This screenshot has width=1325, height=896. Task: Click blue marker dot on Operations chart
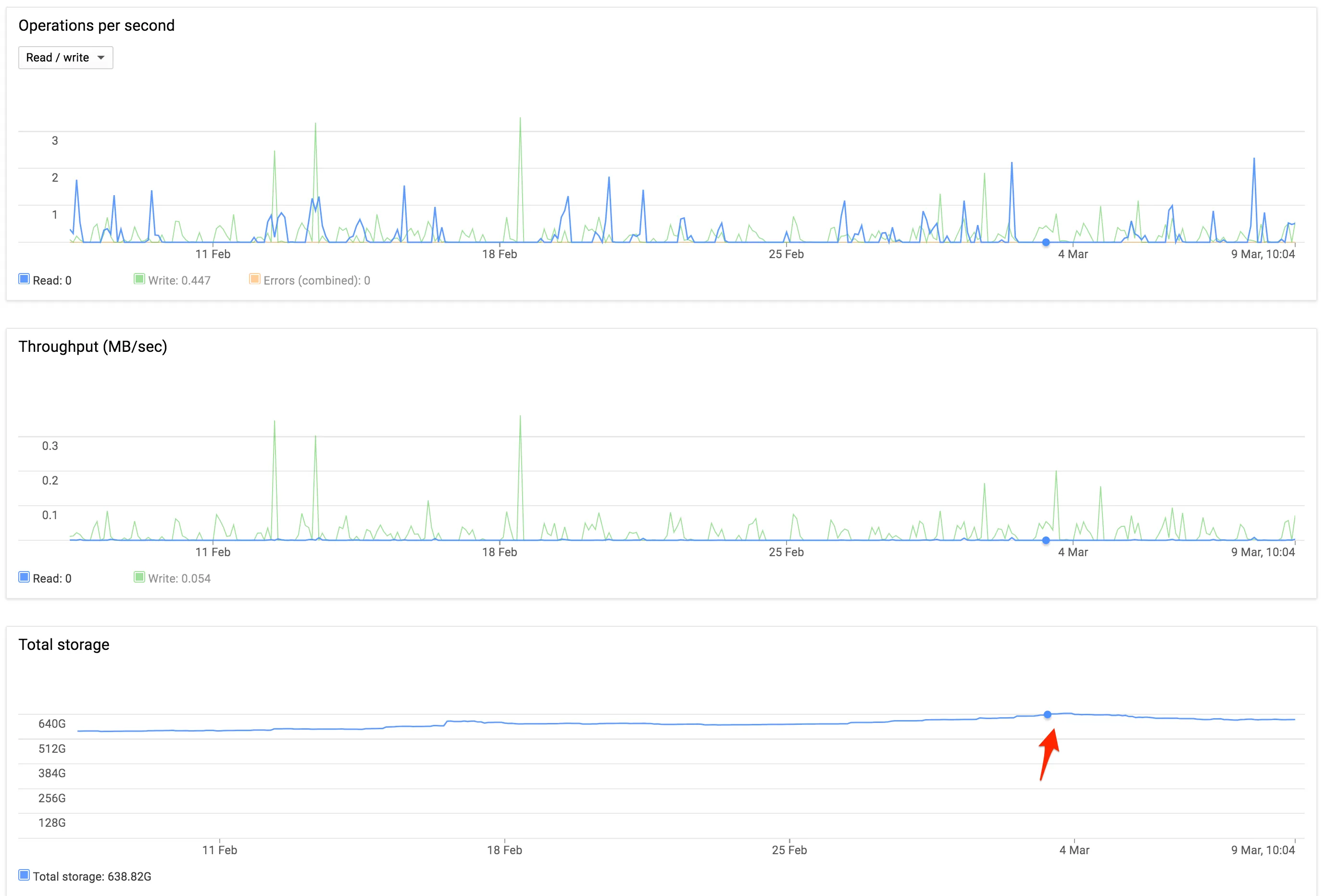tap(1046, 243)
